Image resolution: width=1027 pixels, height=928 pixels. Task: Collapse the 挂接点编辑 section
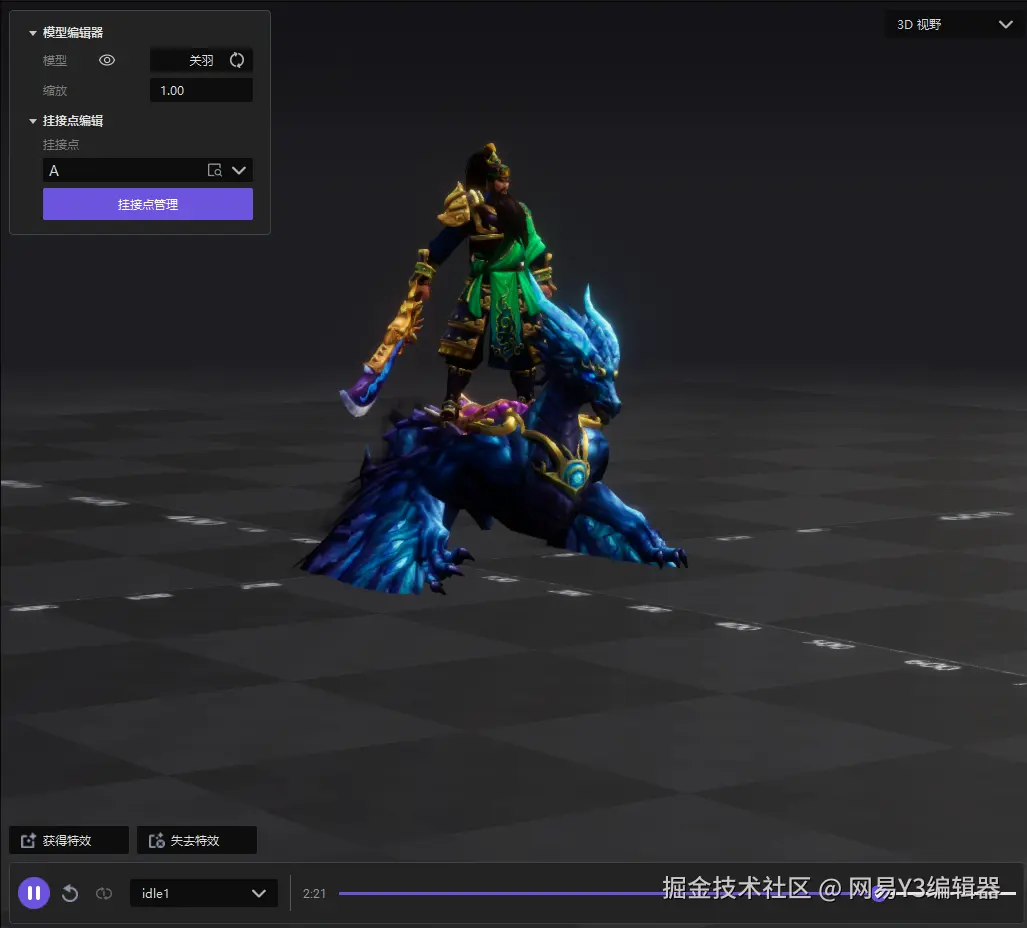(33, 121)
